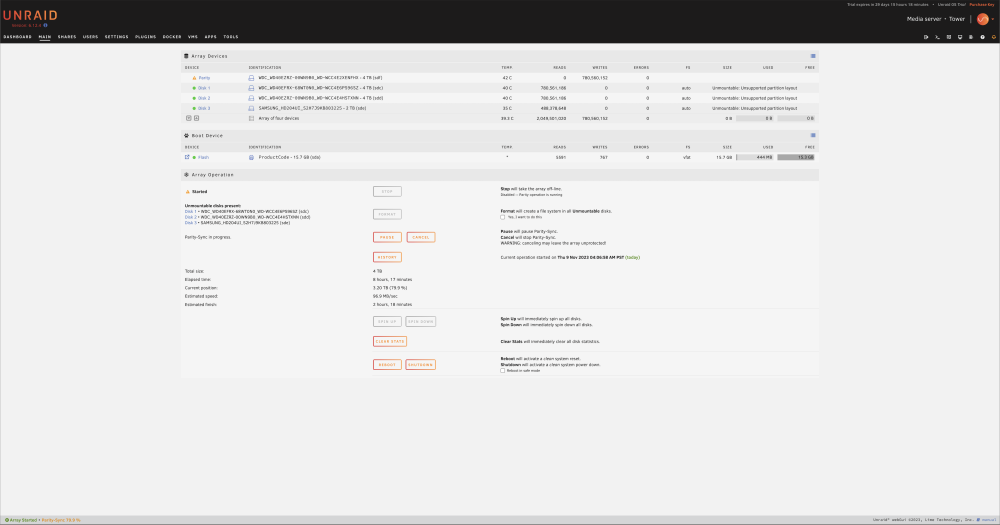The width and height of the screenshot is (1000, 525).
Task: Open the Purchase Key link
Action: (982, 4)
